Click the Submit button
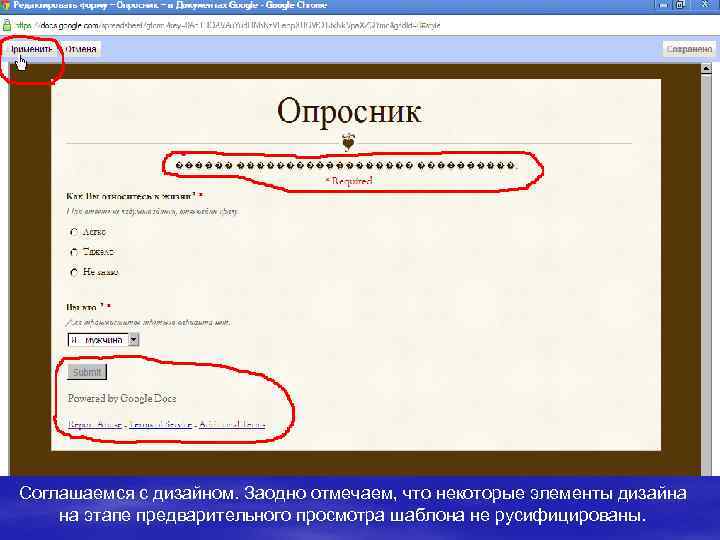 click(87, 372)
